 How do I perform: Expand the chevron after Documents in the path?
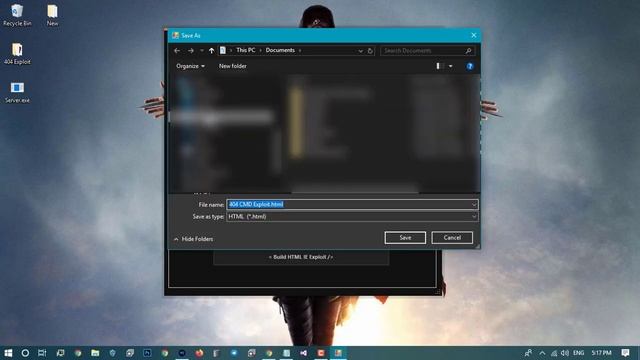[x=300, y=51]
